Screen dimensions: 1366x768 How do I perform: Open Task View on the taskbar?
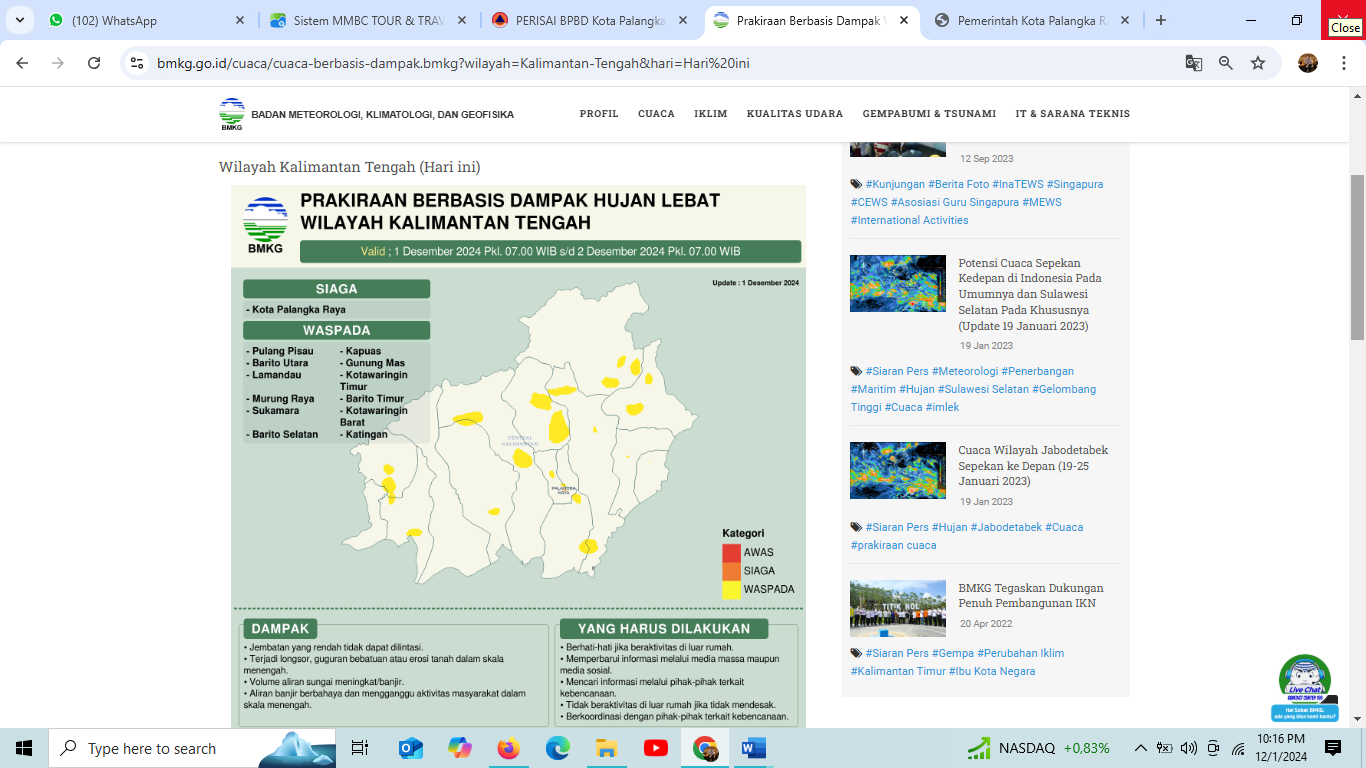[360, 748]
